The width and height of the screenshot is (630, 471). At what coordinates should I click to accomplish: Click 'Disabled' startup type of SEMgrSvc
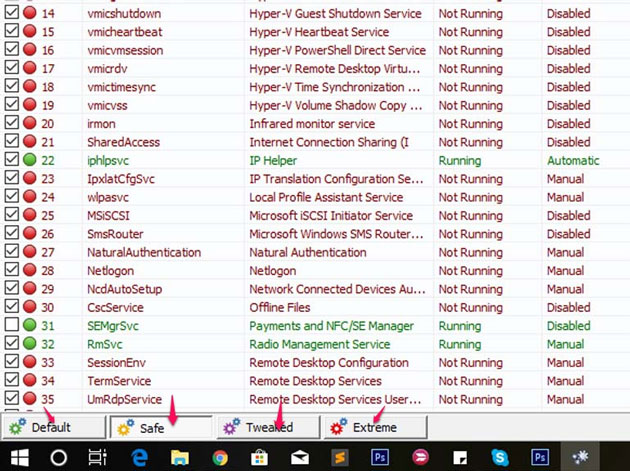click(569, 326)
